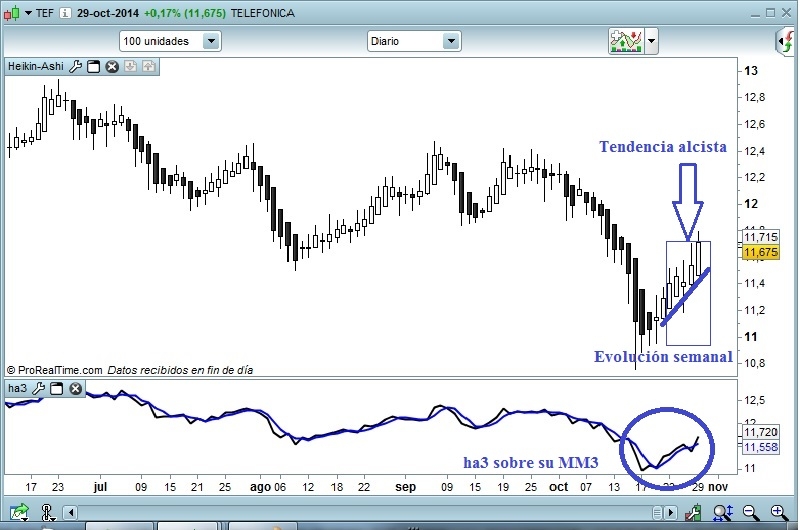This screenshot has width=800, height=530.
Task: Click the yellow 11,675 price label
Action: (x=761, y=252)
